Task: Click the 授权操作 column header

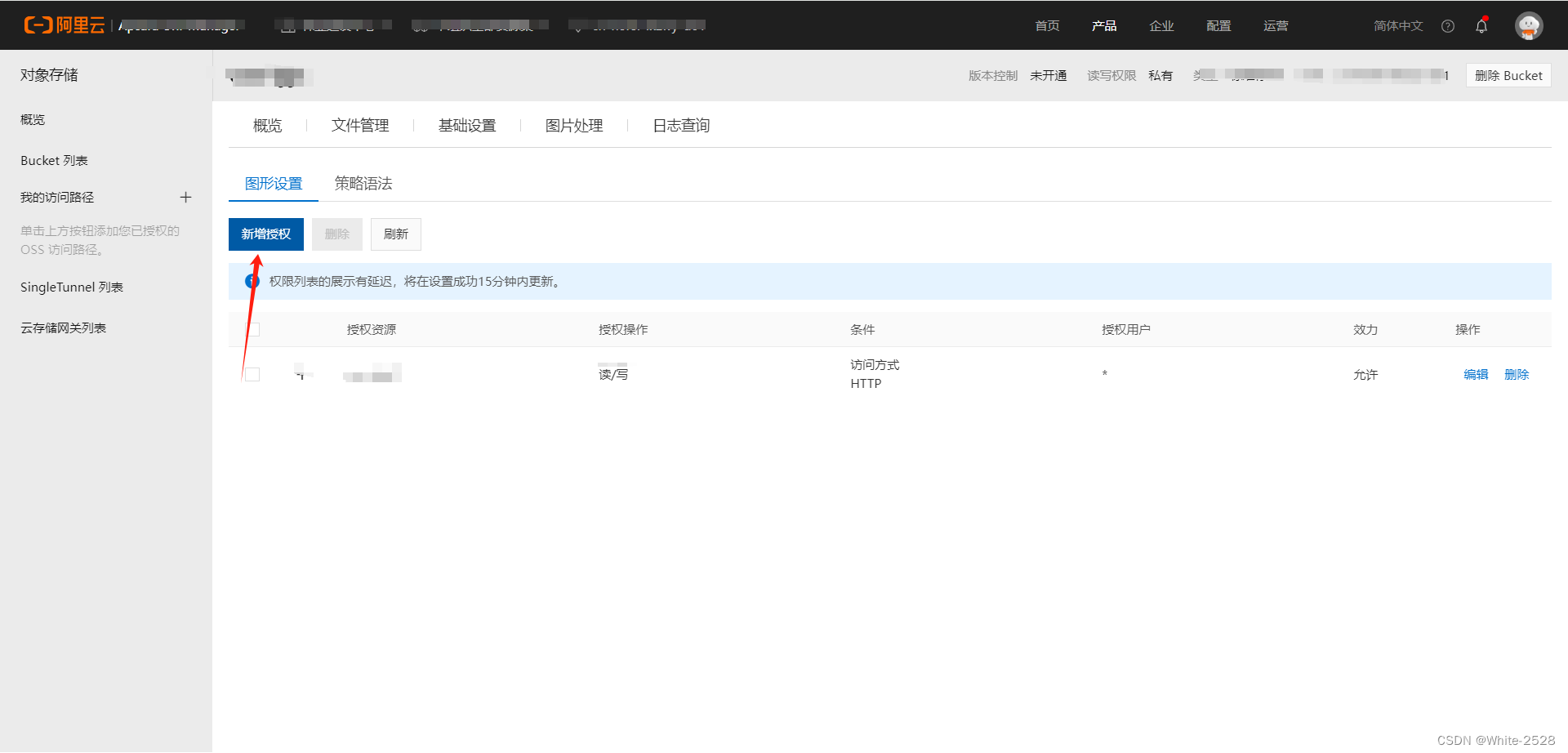Action: point(623,329)
